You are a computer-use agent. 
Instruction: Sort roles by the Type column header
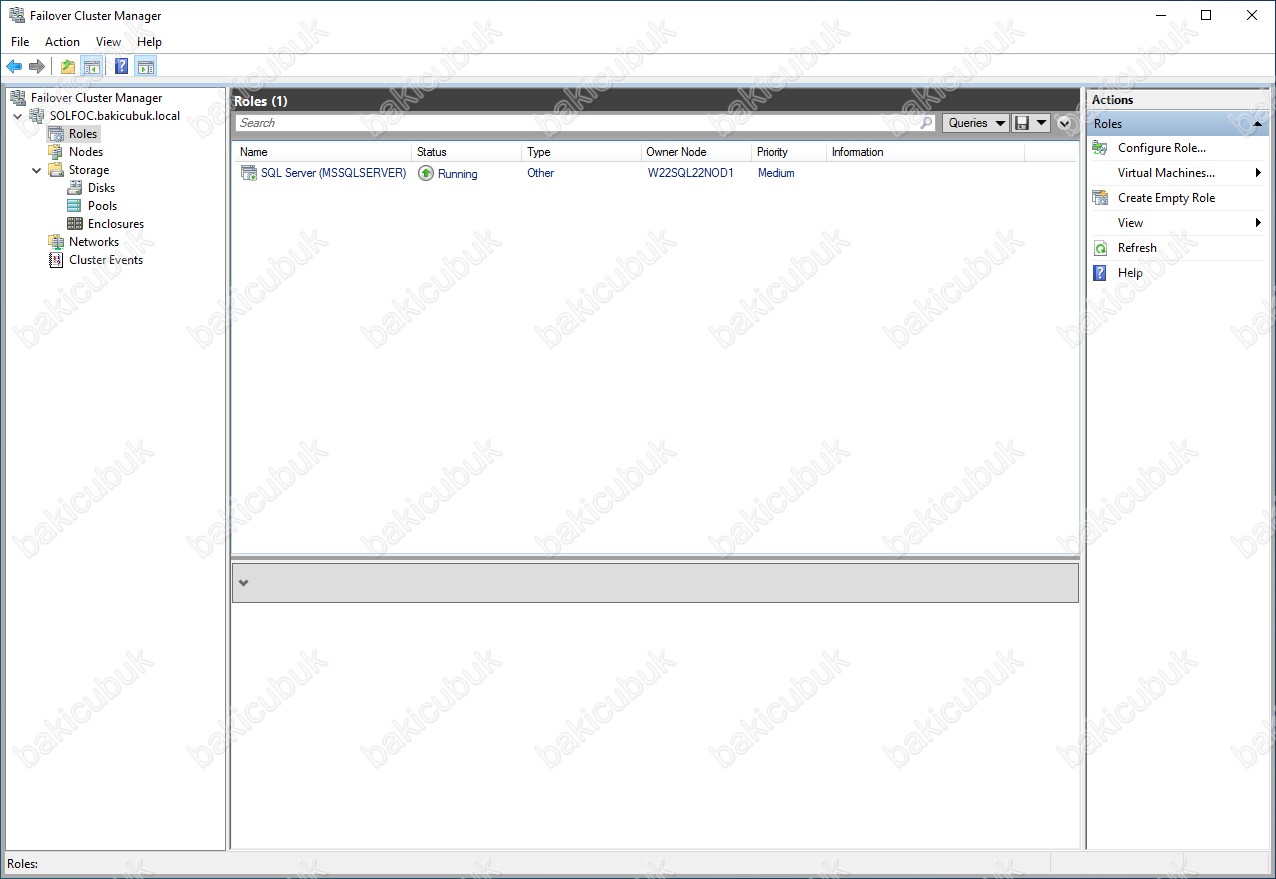[x=581, y=152]
